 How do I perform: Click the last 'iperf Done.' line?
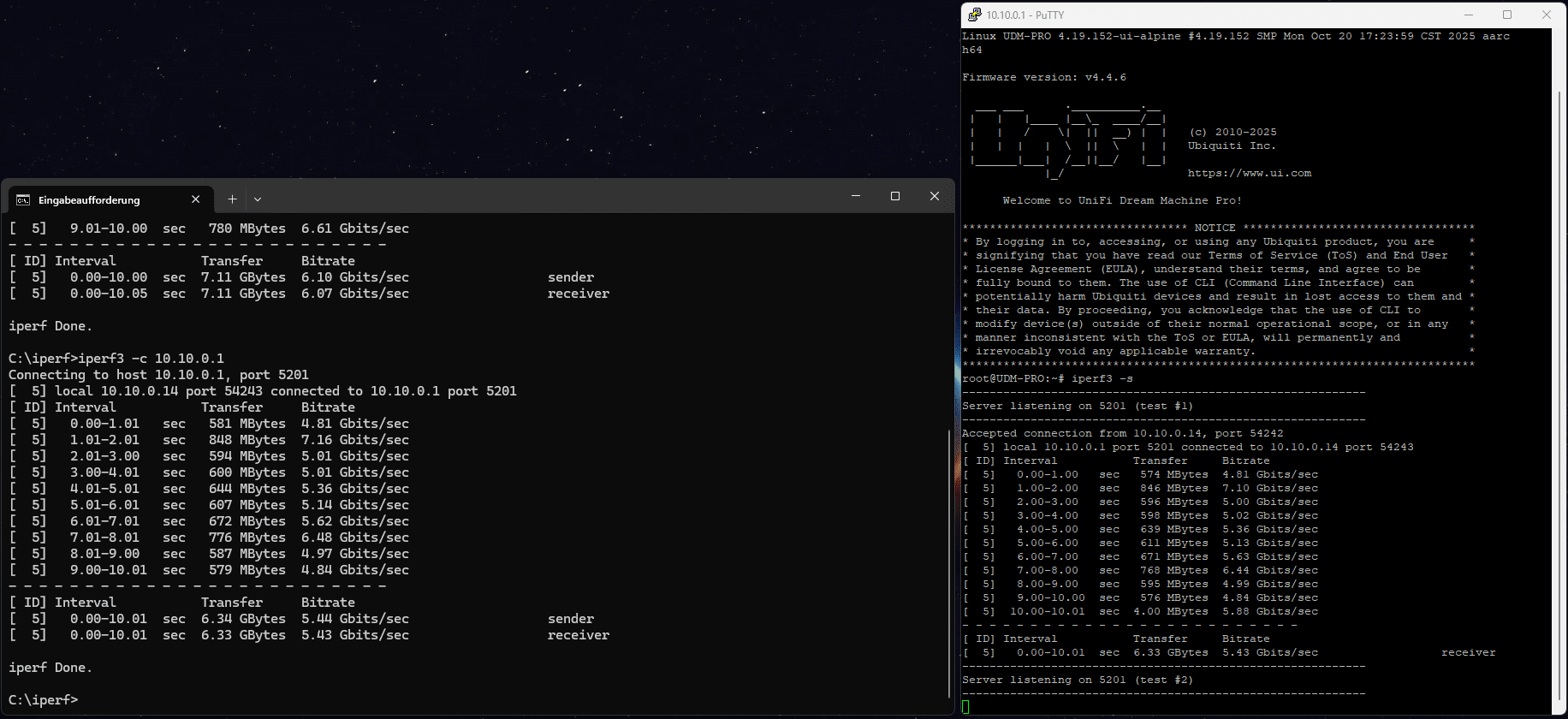(x=50, y=668)
